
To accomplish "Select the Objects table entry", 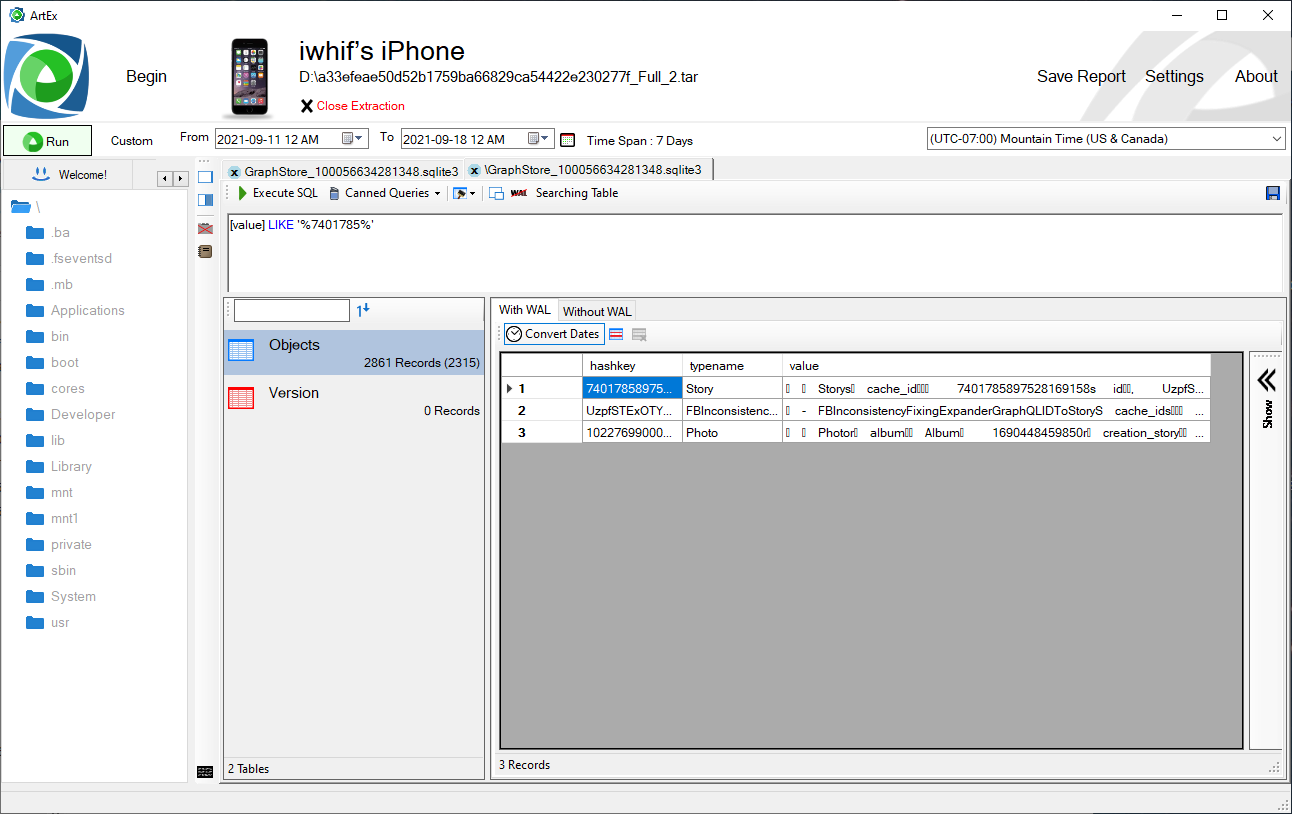I will (x=354, y=353).
